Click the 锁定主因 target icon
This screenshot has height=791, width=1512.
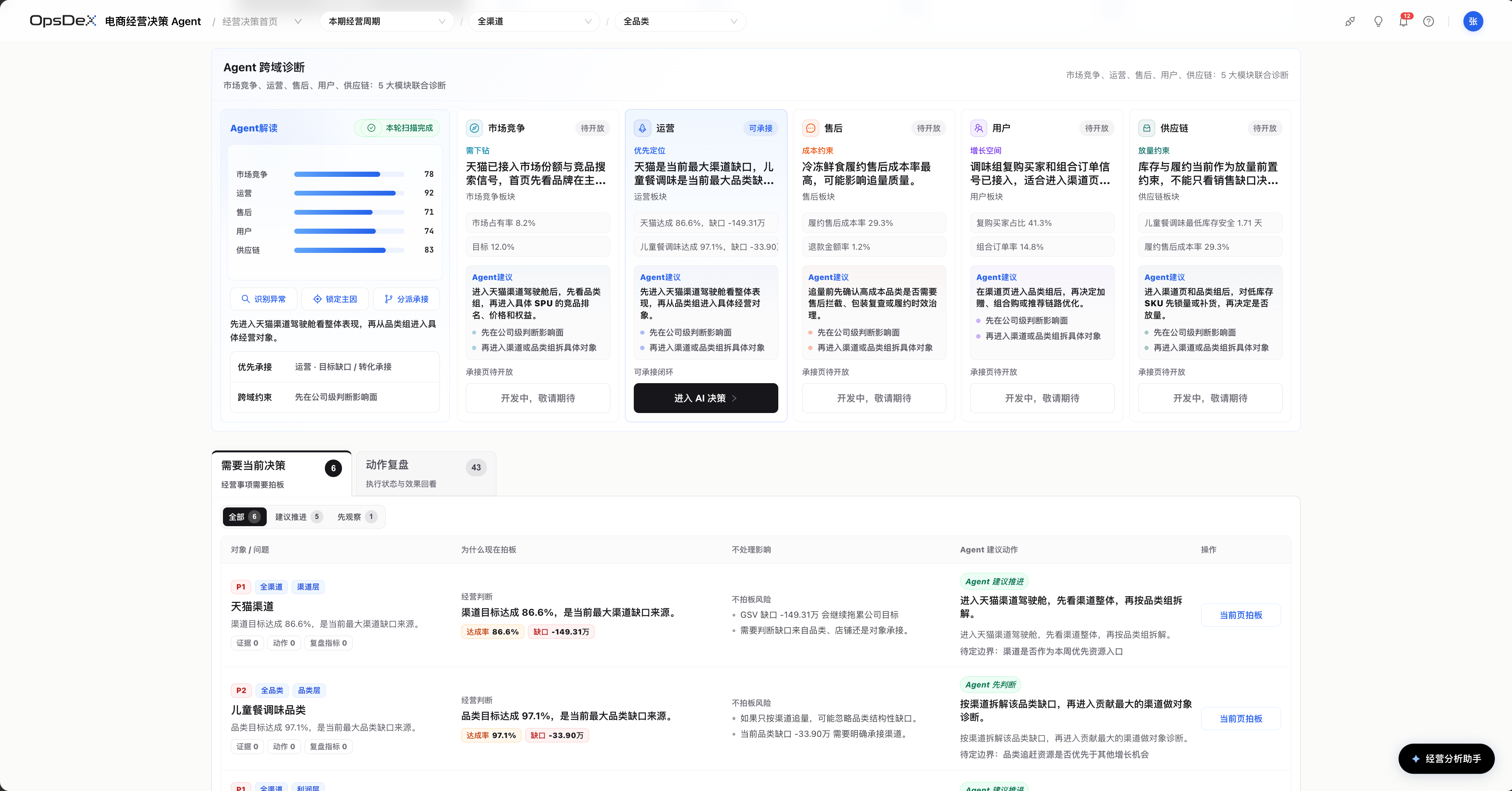point(317,299)
